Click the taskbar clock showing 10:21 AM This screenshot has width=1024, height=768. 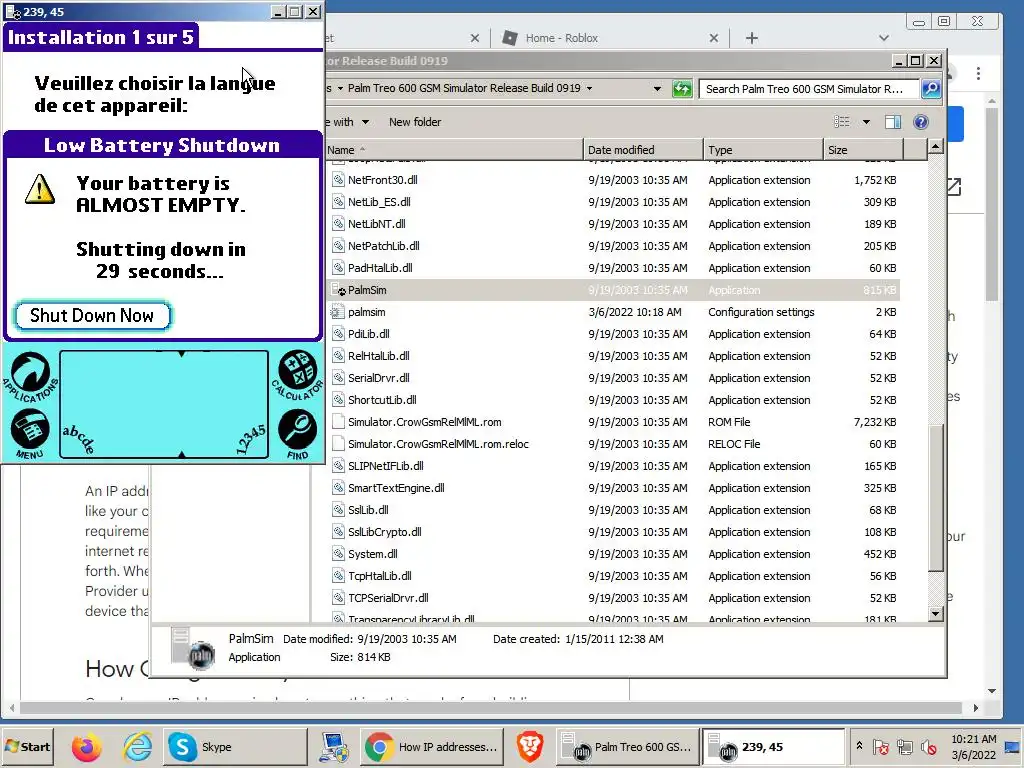pyautogui.click(x=973, y=746)
